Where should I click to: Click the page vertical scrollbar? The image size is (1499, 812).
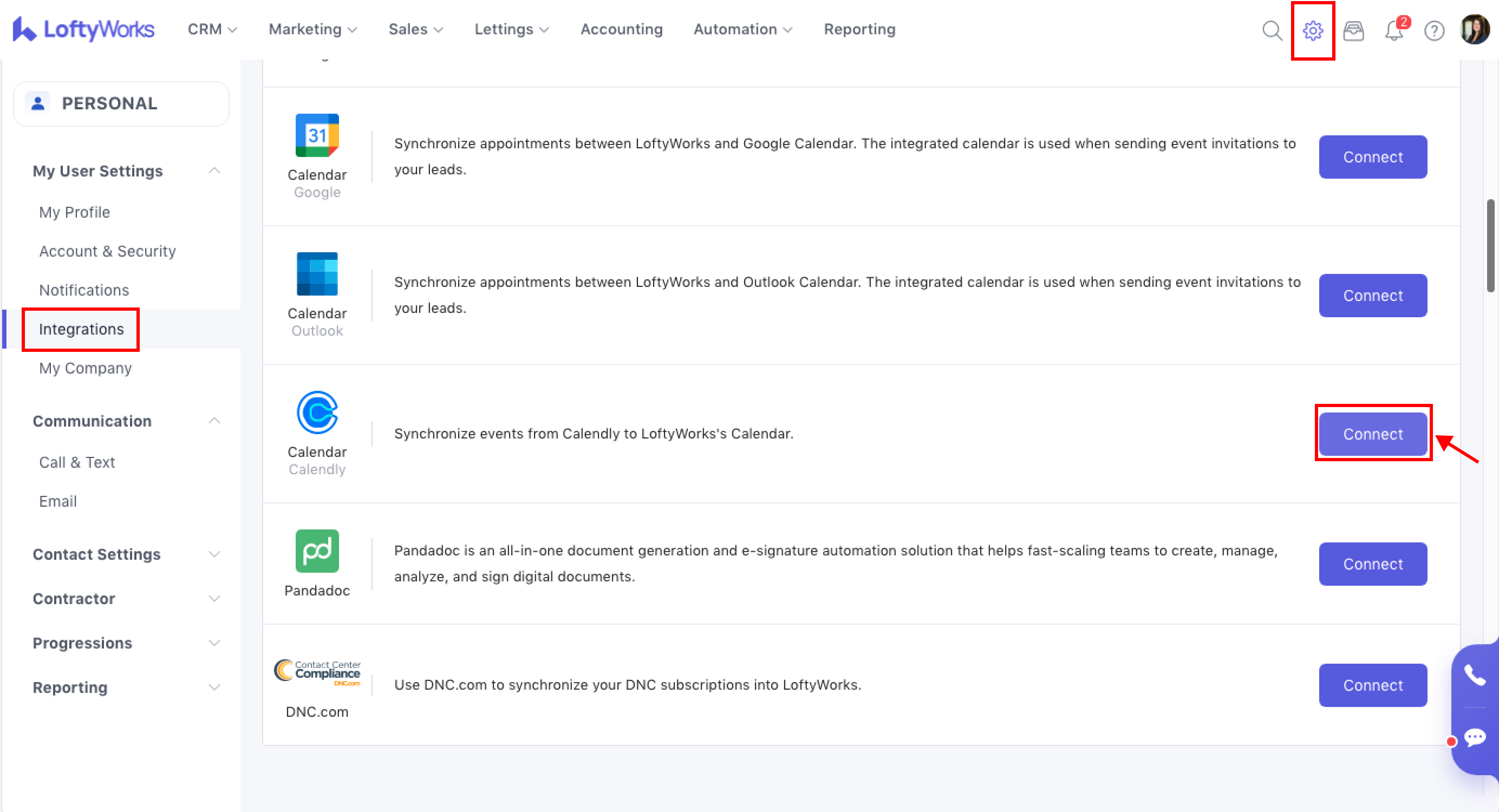[1490, 244]
